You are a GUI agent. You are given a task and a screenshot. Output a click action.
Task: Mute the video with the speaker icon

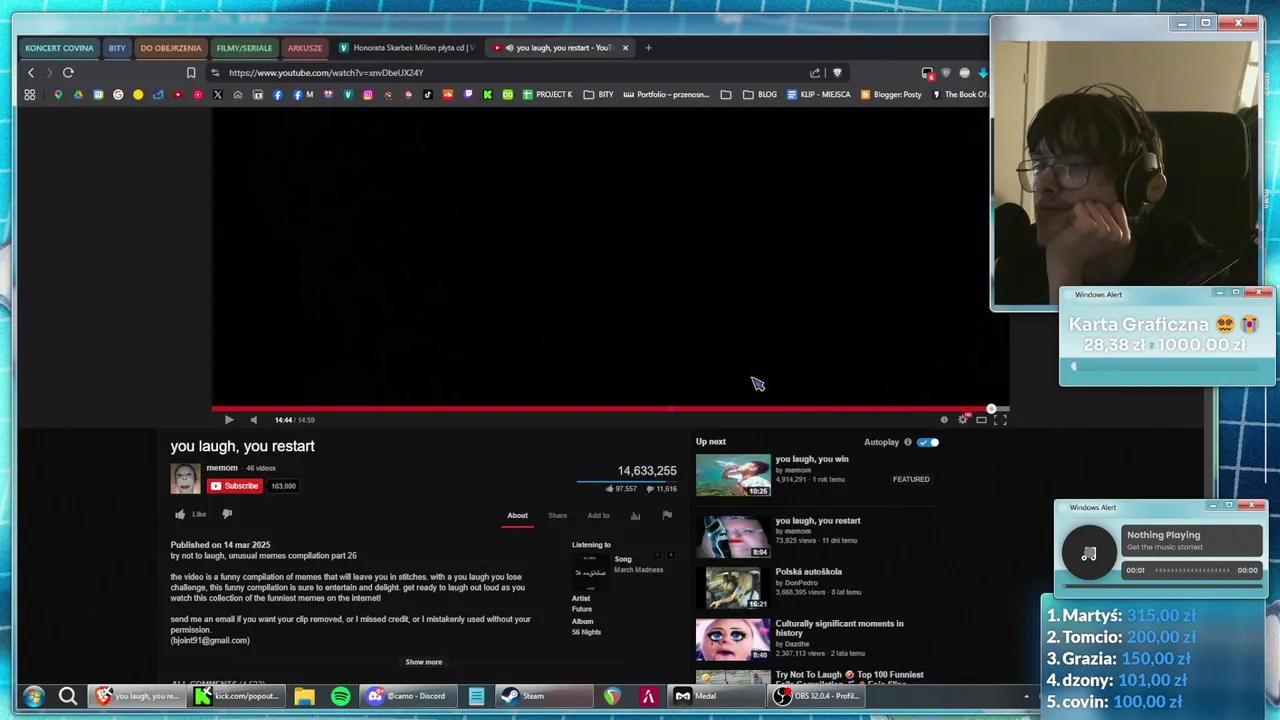[x=253, y=420]
